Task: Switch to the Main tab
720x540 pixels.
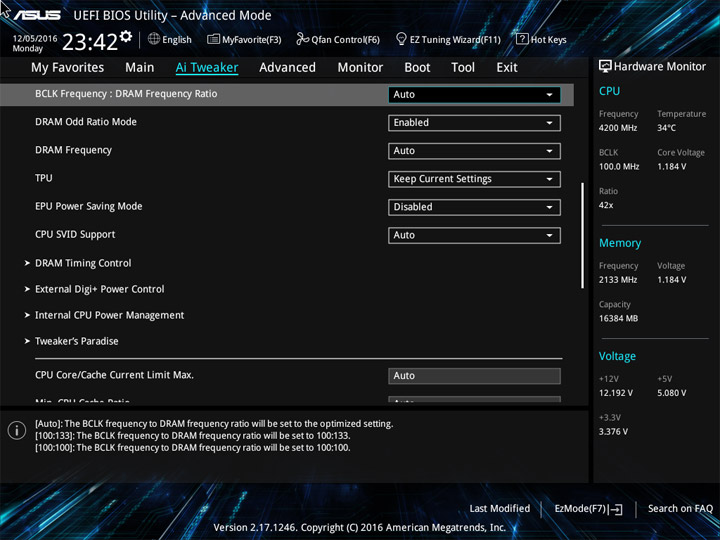Action: click(x=140, y=68)
